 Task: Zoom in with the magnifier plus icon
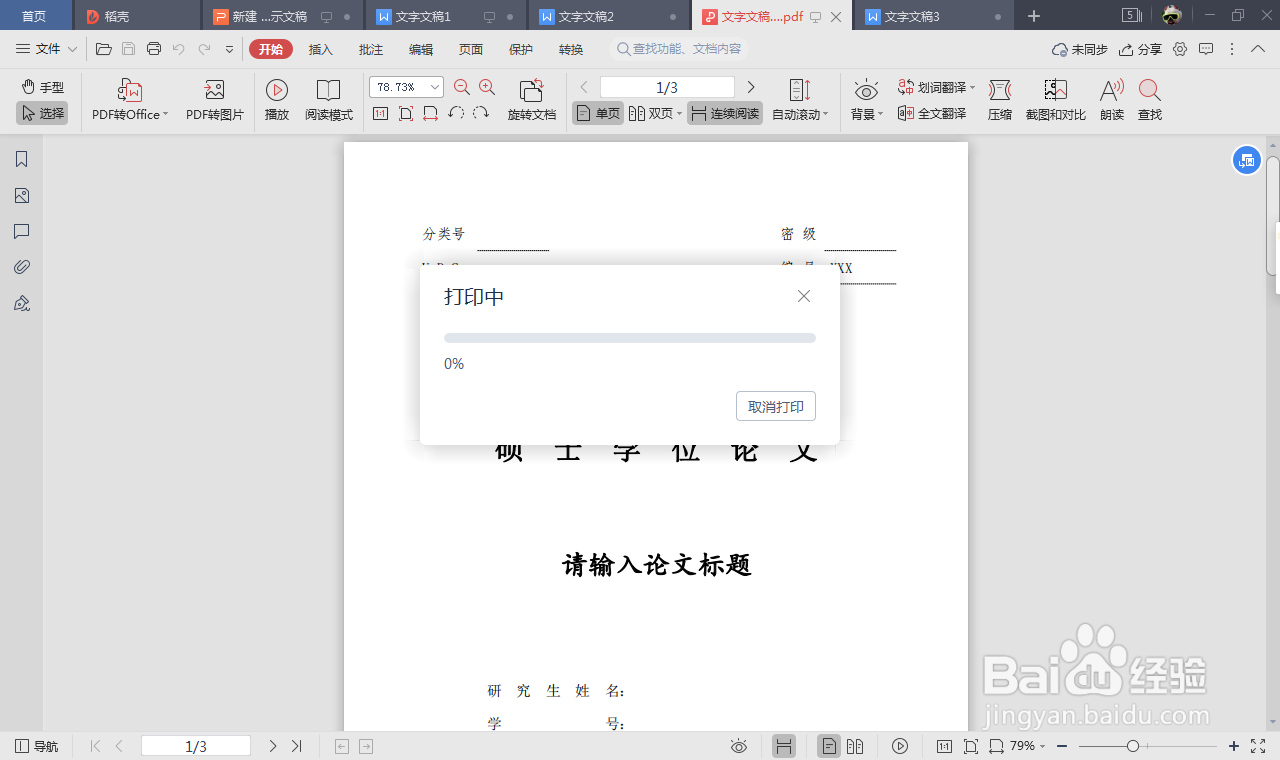coord(485,87)
